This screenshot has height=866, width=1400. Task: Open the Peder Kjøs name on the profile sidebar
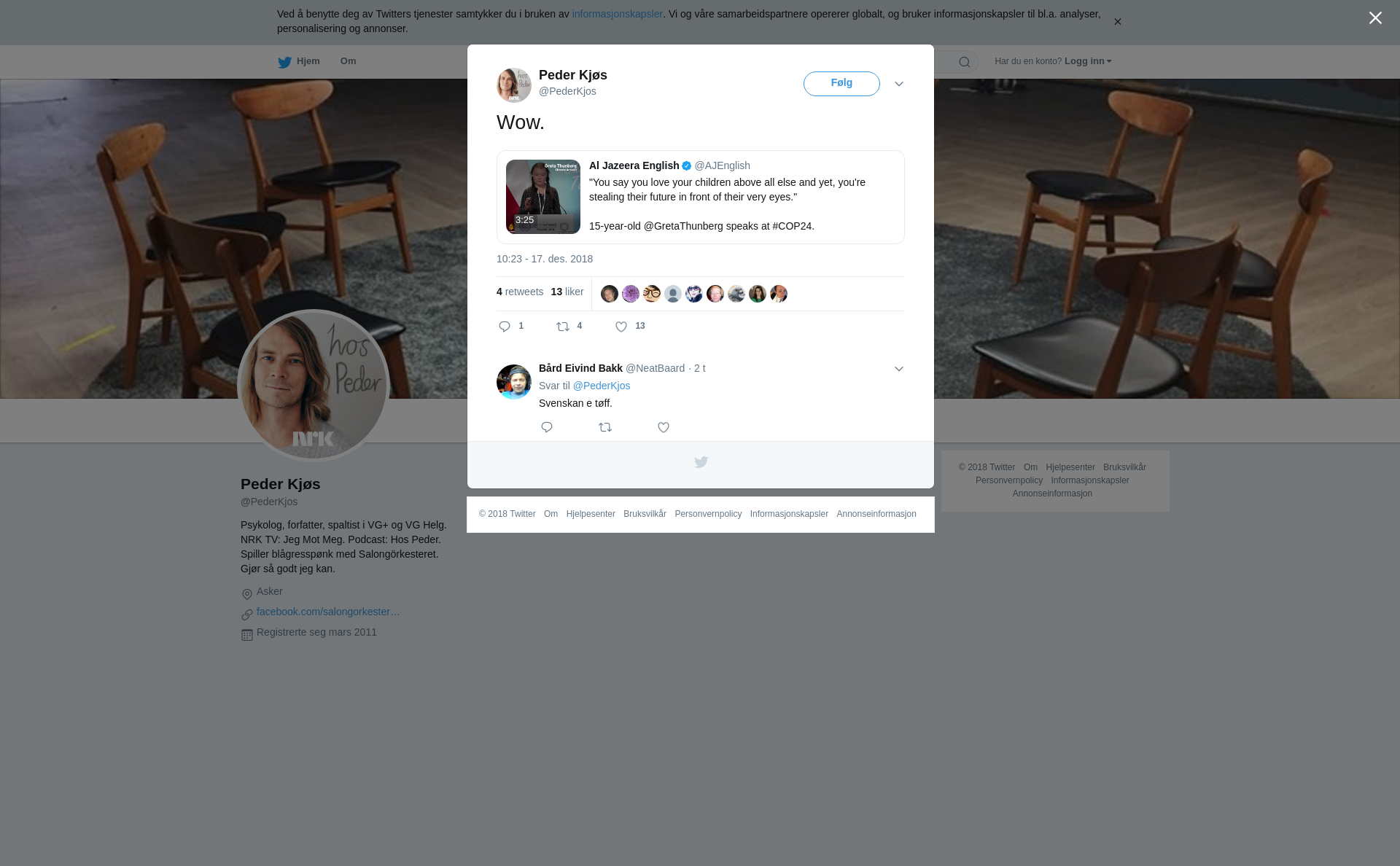click(x=280, y=484)
